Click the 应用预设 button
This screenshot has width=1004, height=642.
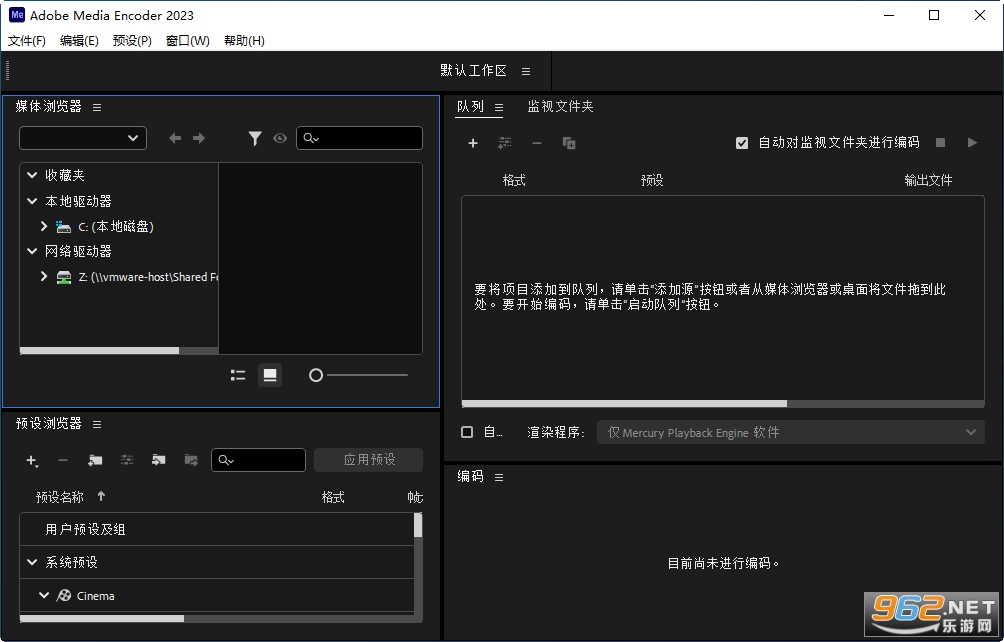tap(368, 460)
